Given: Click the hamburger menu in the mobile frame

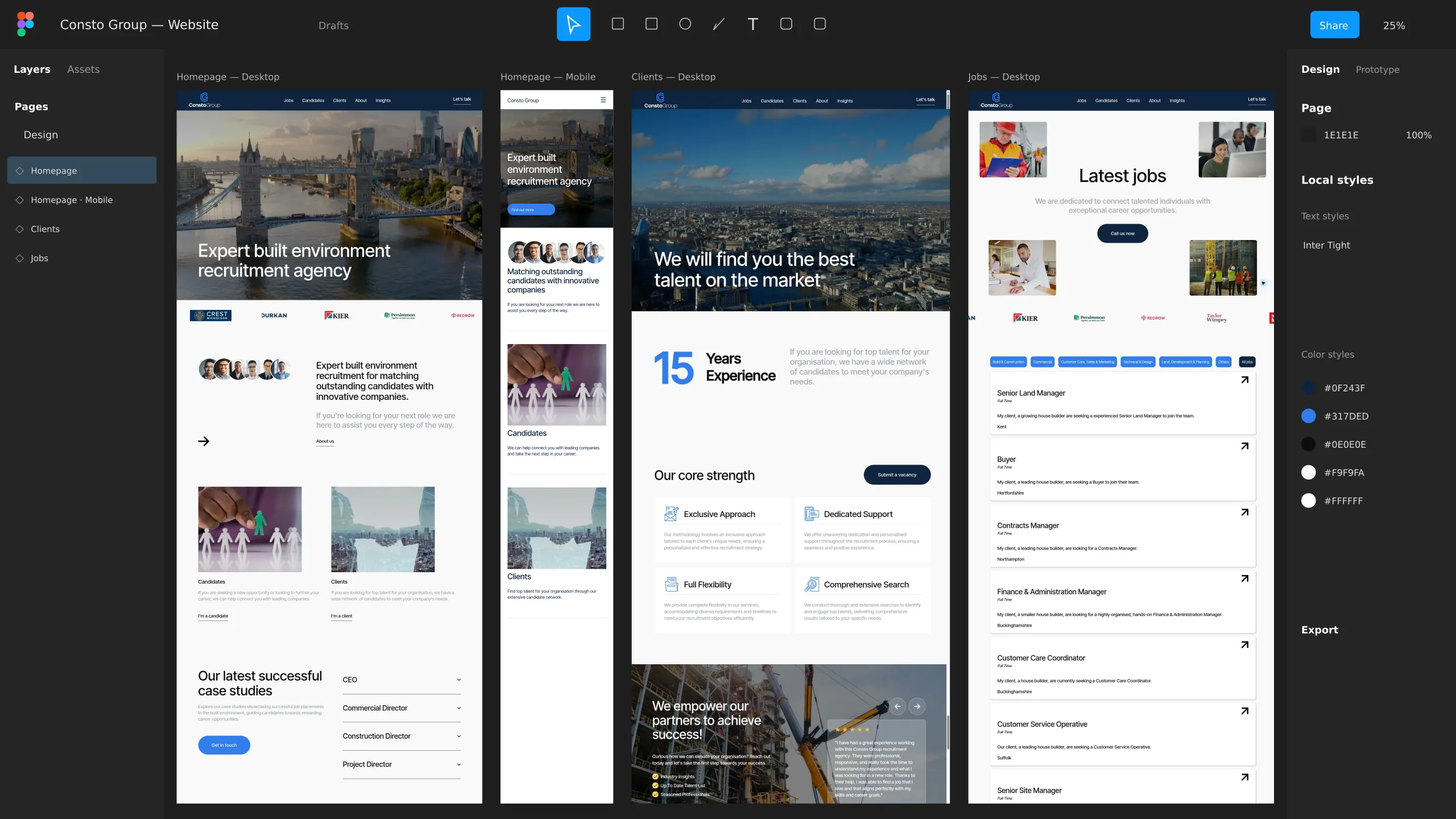Looking at the screenshot, I should tap(603, 100).
